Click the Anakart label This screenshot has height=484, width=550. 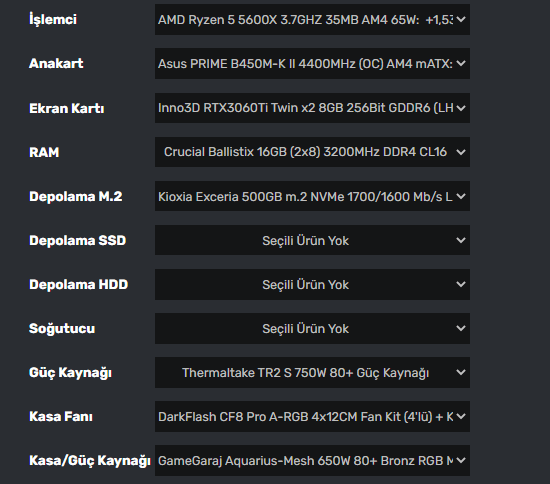click(56, 63)
